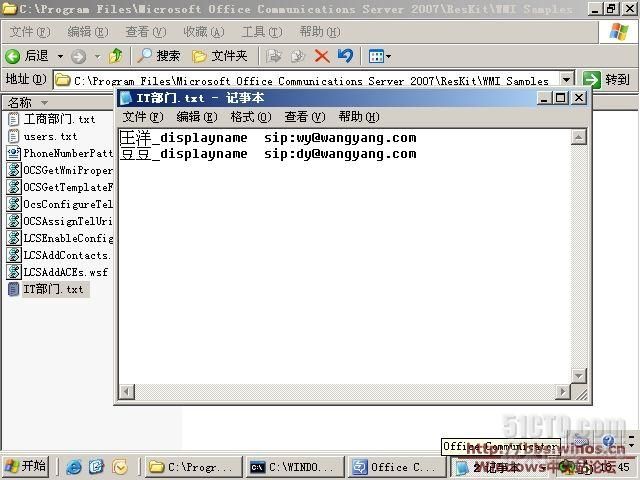Select the 工商部门.txt file

click(x=51, y=119)
